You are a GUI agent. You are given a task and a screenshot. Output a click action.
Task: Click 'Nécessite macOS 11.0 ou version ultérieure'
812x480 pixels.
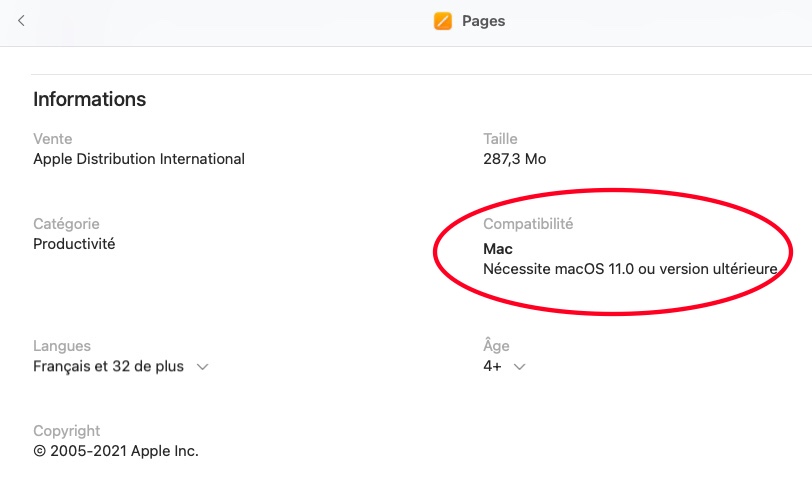tap(630, 268)
